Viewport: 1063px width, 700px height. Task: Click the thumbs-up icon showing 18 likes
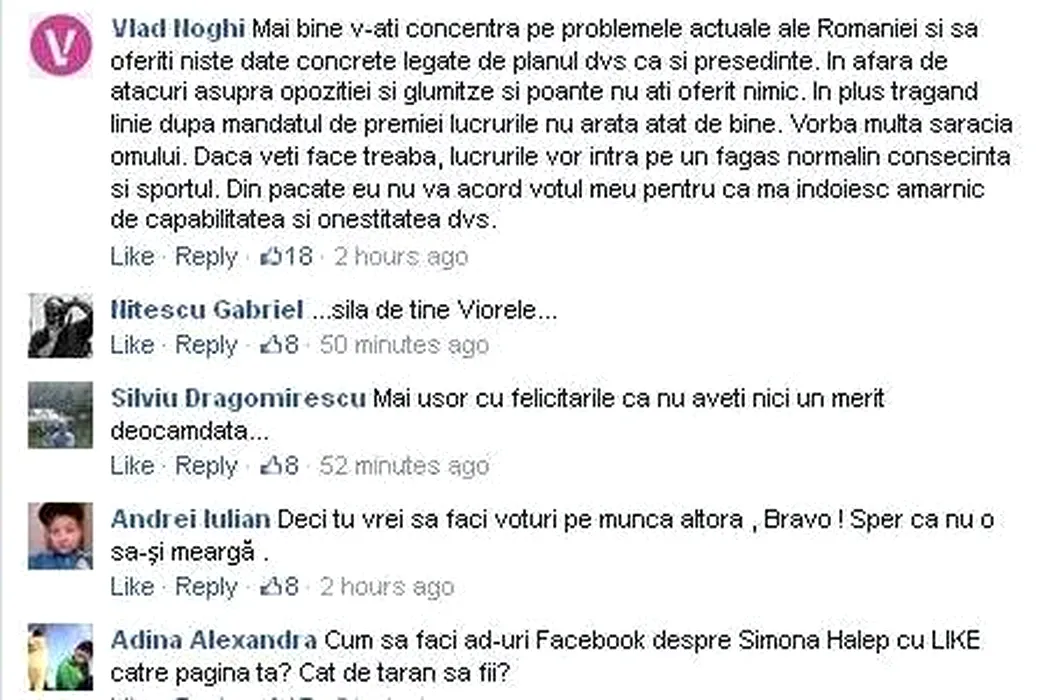tap(270, 256)
